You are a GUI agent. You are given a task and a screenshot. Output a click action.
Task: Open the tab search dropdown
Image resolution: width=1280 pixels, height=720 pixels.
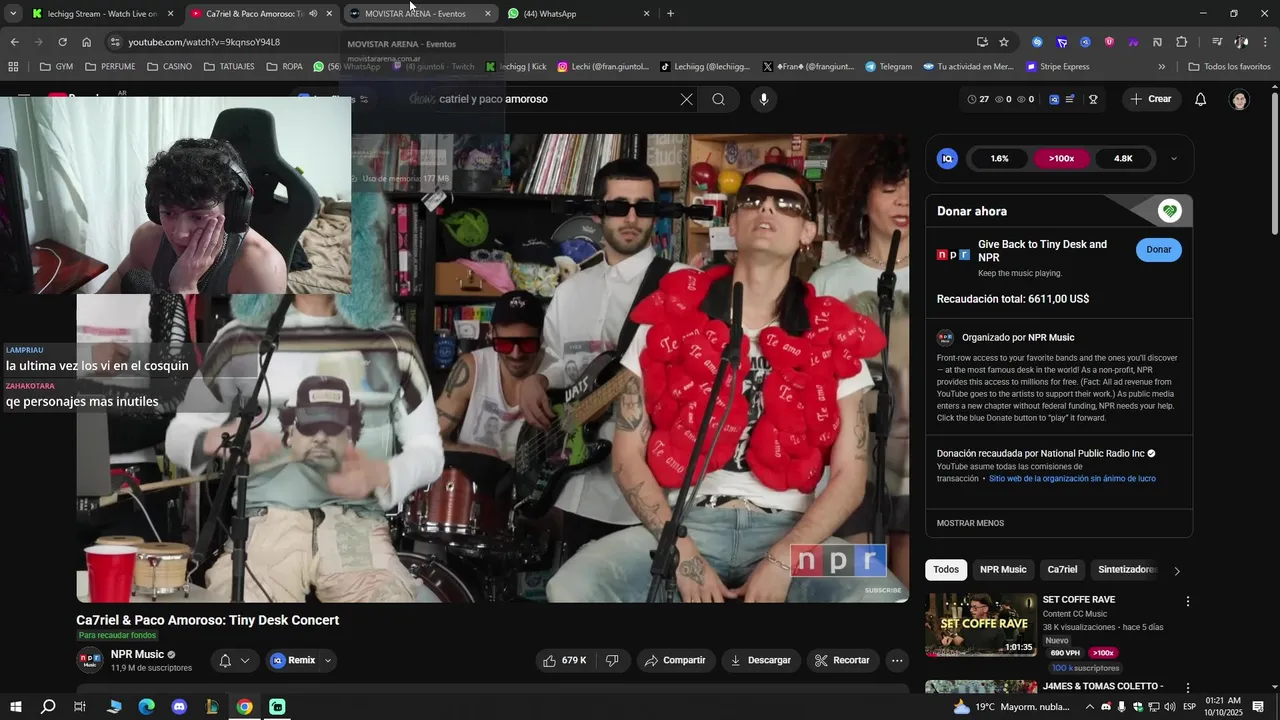12,14
